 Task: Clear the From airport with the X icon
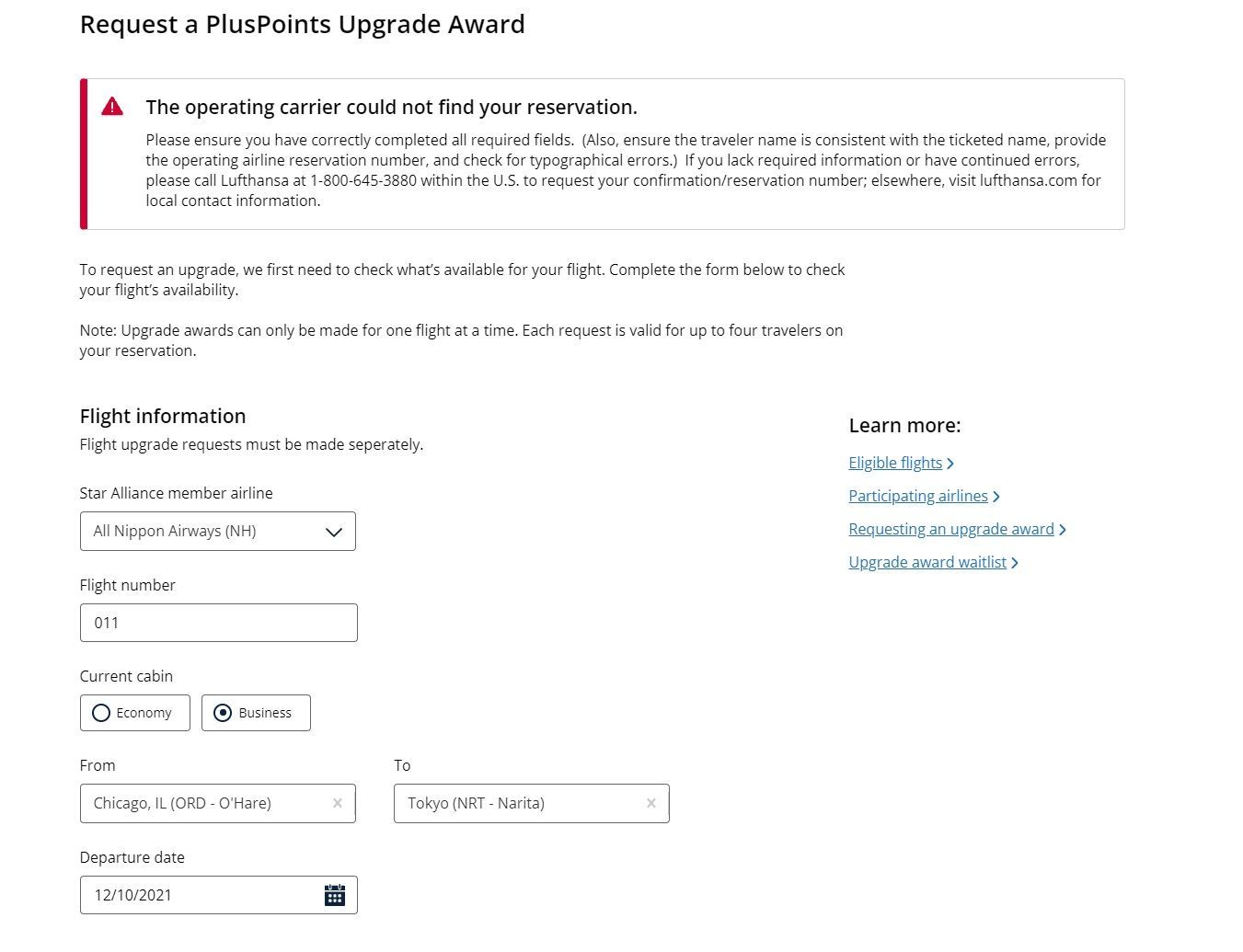coord(338,803)
